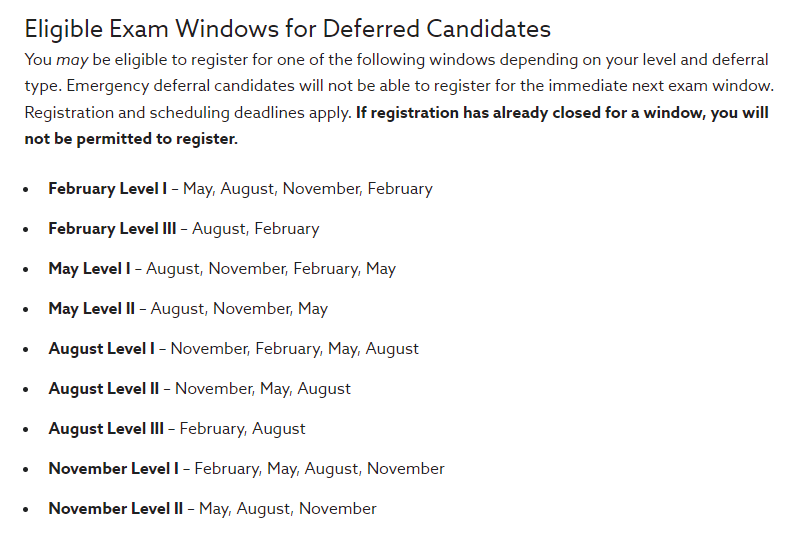Click the bullet before February Level I

coord(26,190)
